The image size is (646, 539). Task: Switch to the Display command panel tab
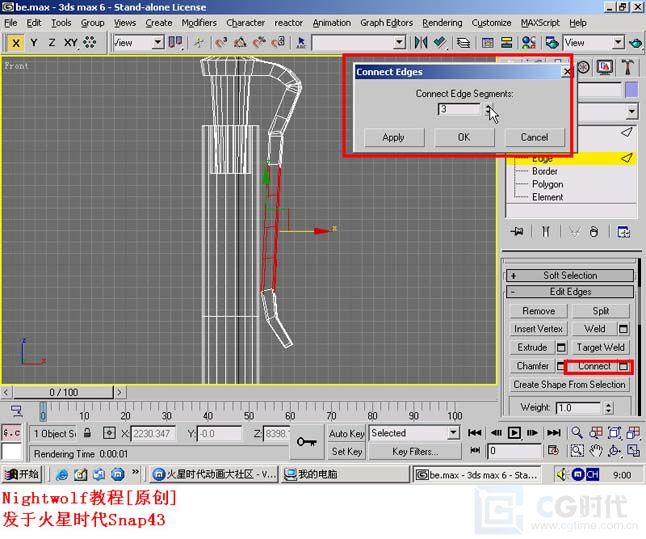point(604,67)
